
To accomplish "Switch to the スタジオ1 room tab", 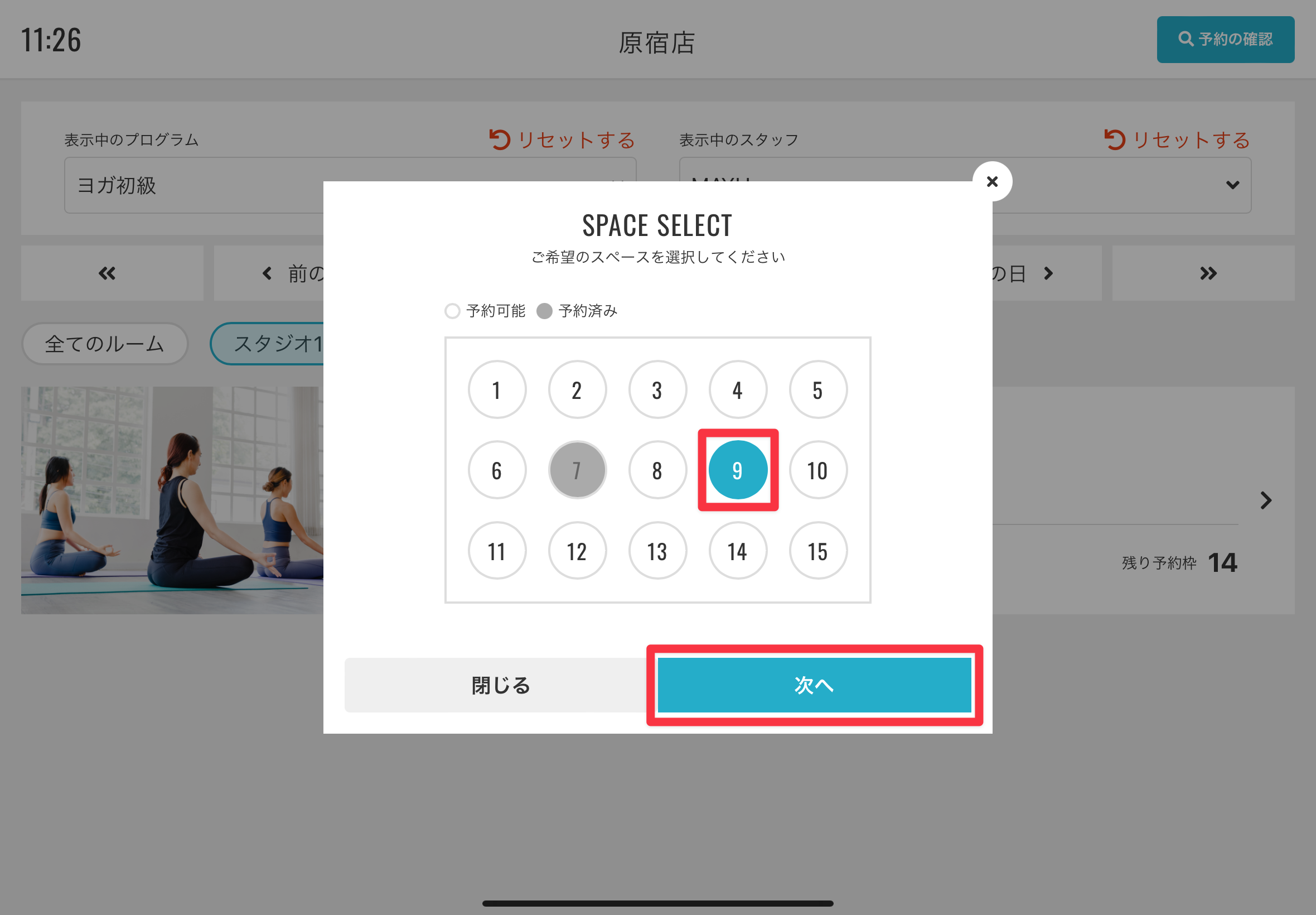I will click(268, 344).
